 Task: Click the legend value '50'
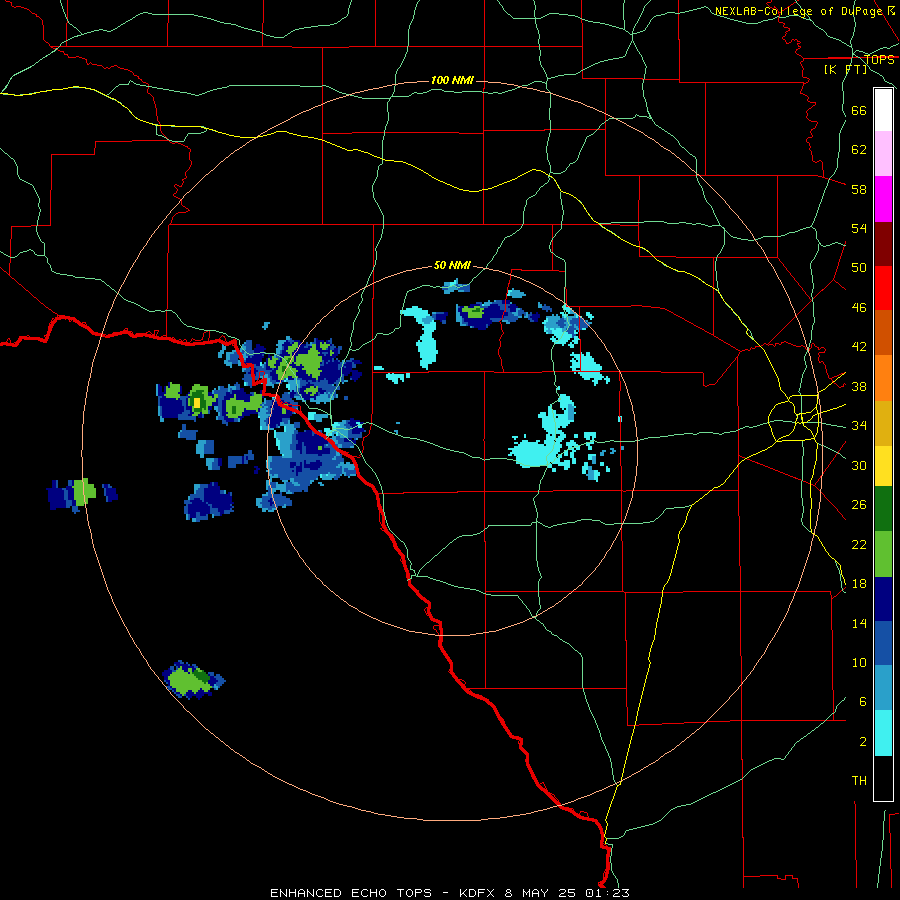(859, 268)
